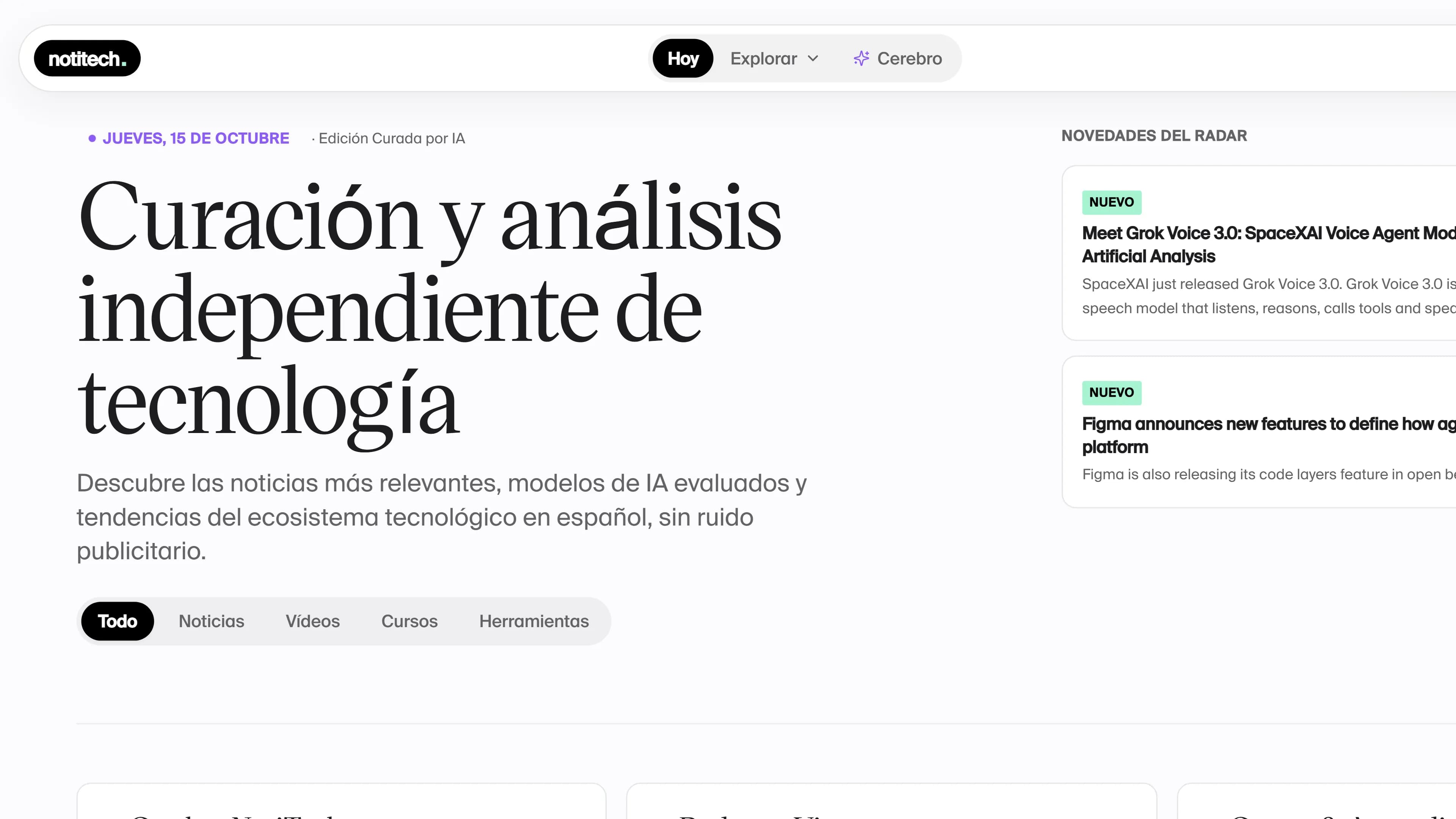
Task: Select the Hoy nav tab
Action: (683, 58)
